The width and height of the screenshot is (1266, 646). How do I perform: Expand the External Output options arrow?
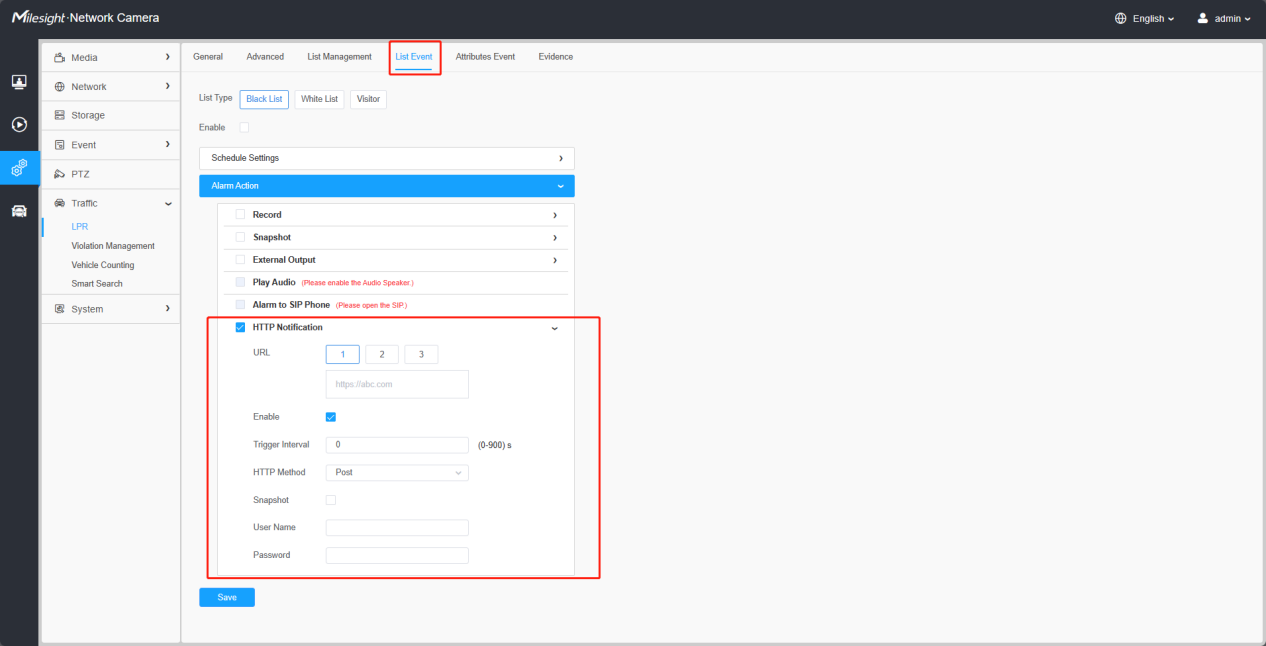pyautogui.click(x=555, y=260)
